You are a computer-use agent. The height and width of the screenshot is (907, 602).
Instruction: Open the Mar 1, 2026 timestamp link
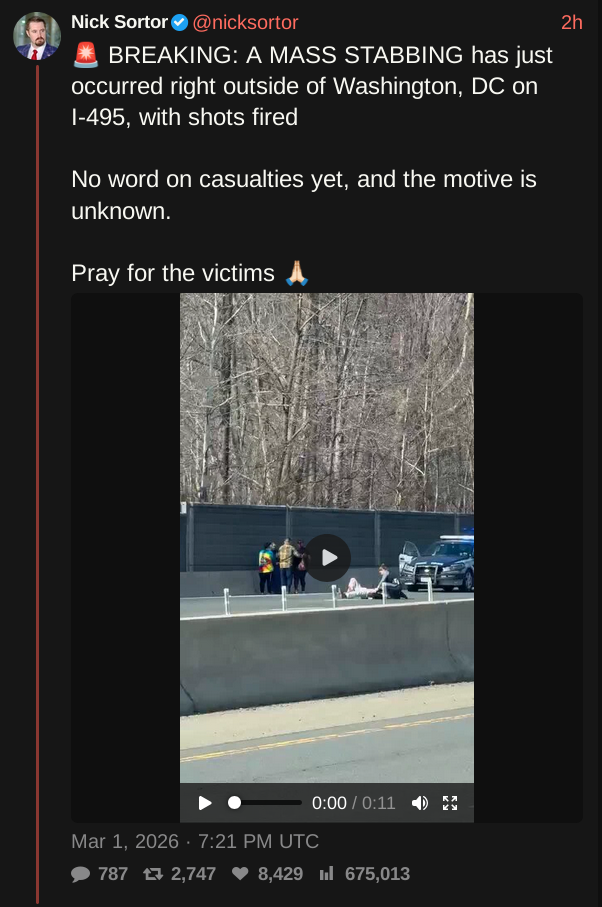tap(195, 841)
